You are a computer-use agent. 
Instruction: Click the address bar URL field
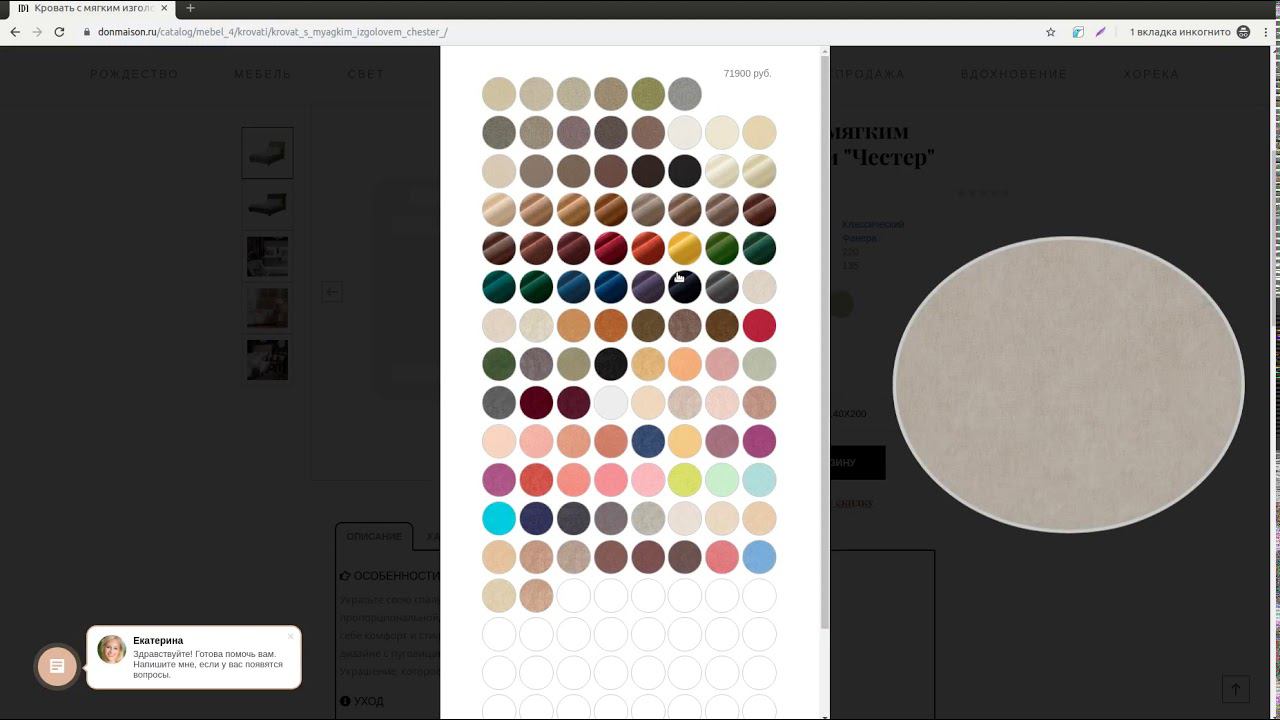560,32
